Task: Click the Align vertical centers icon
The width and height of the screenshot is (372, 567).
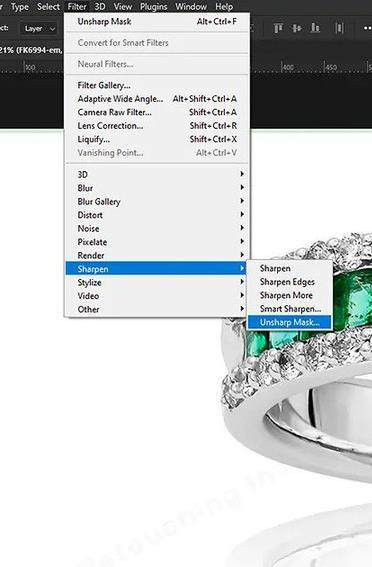Action: click(x=296, y=28)
